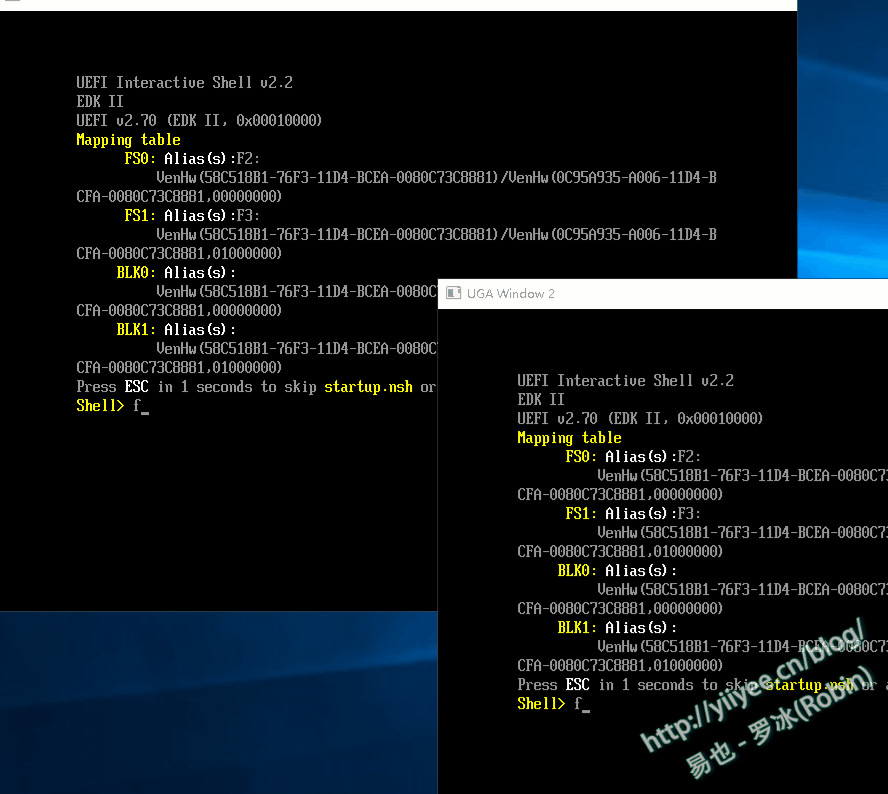This screenshot has width=888, height=794.
Task: Click 'UEFI v2.70 (EDK II, 0x00010000)' in UGA Window 2
Action: (x=640, y=419)
